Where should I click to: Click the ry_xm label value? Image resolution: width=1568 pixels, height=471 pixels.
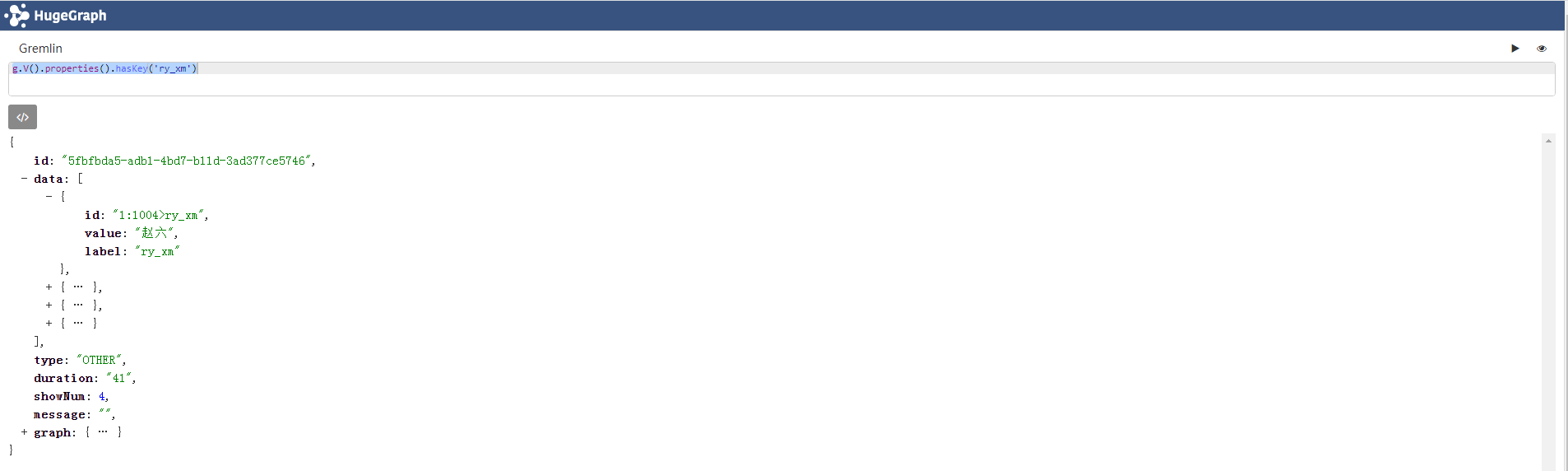click(157, 251)
